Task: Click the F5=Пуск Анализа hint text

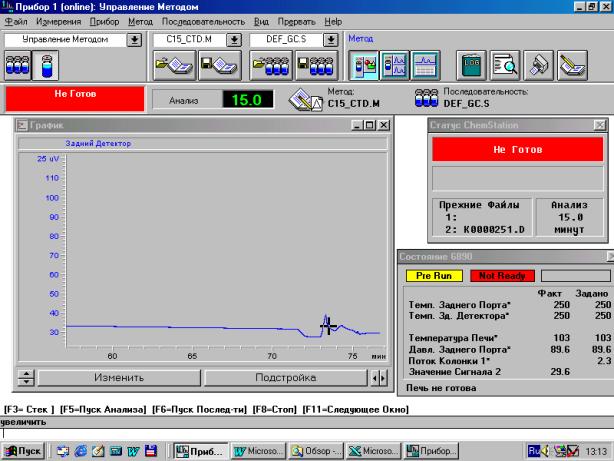Action: tap(103, 410)
